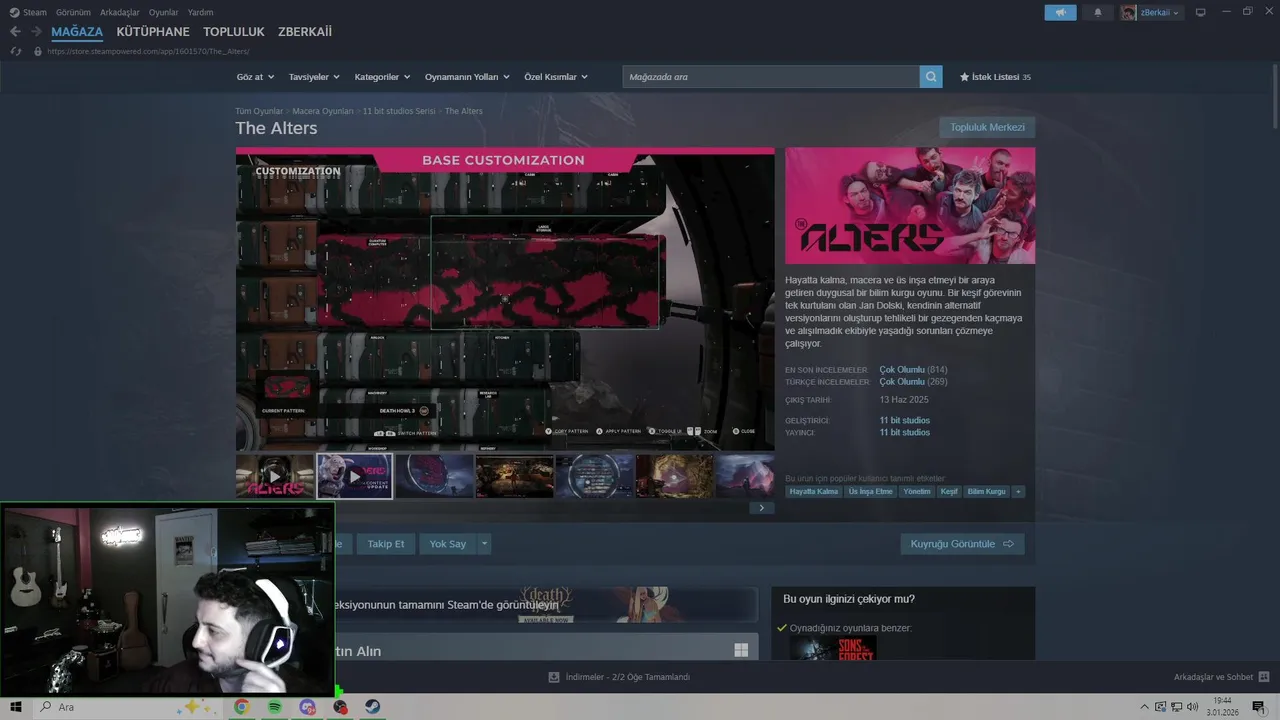Launch Chrome from the taskbar
The image size is (1280, 720).
coord(242,707)
